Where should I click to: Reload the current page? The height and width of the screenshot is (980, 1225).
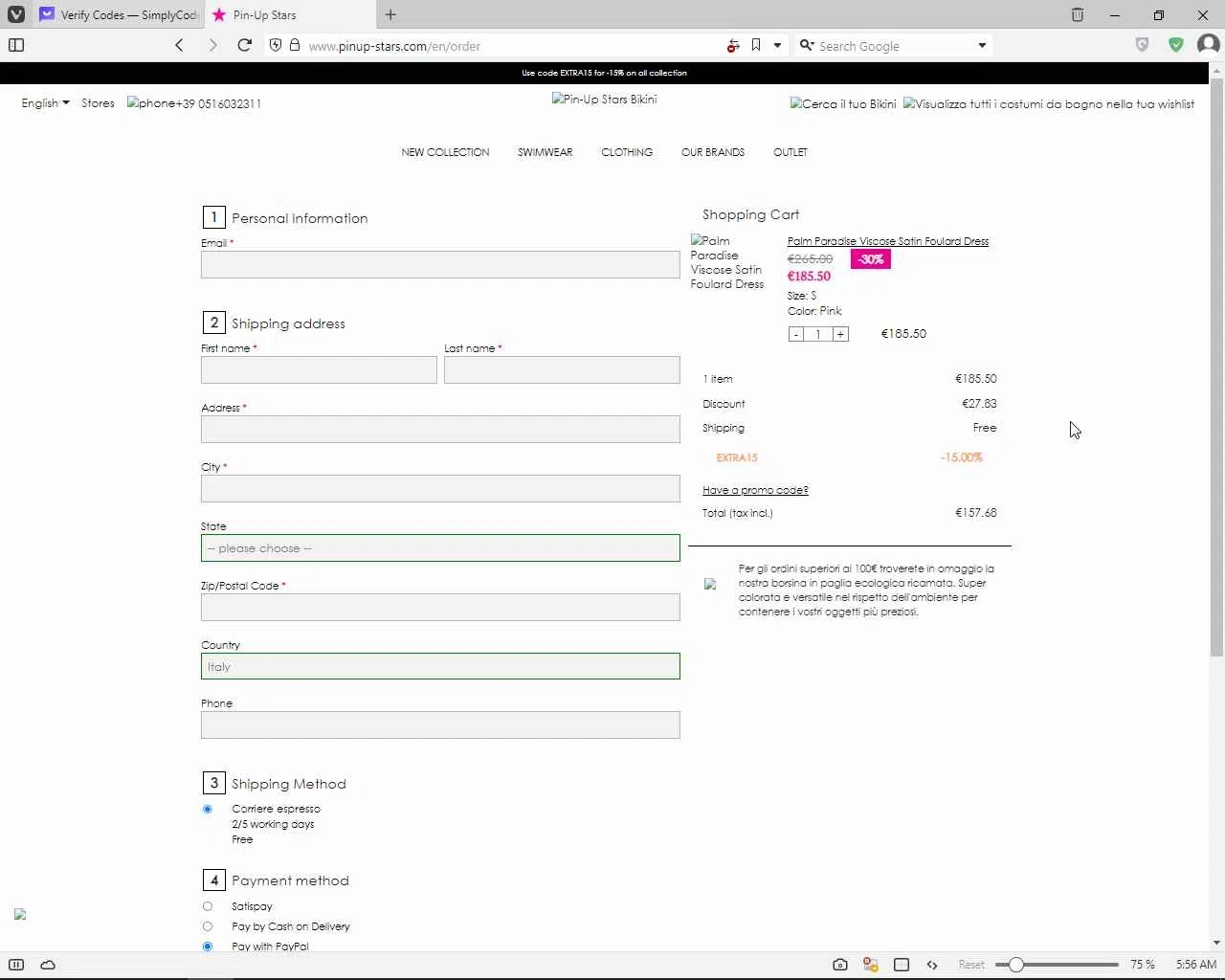coord(245,45)
